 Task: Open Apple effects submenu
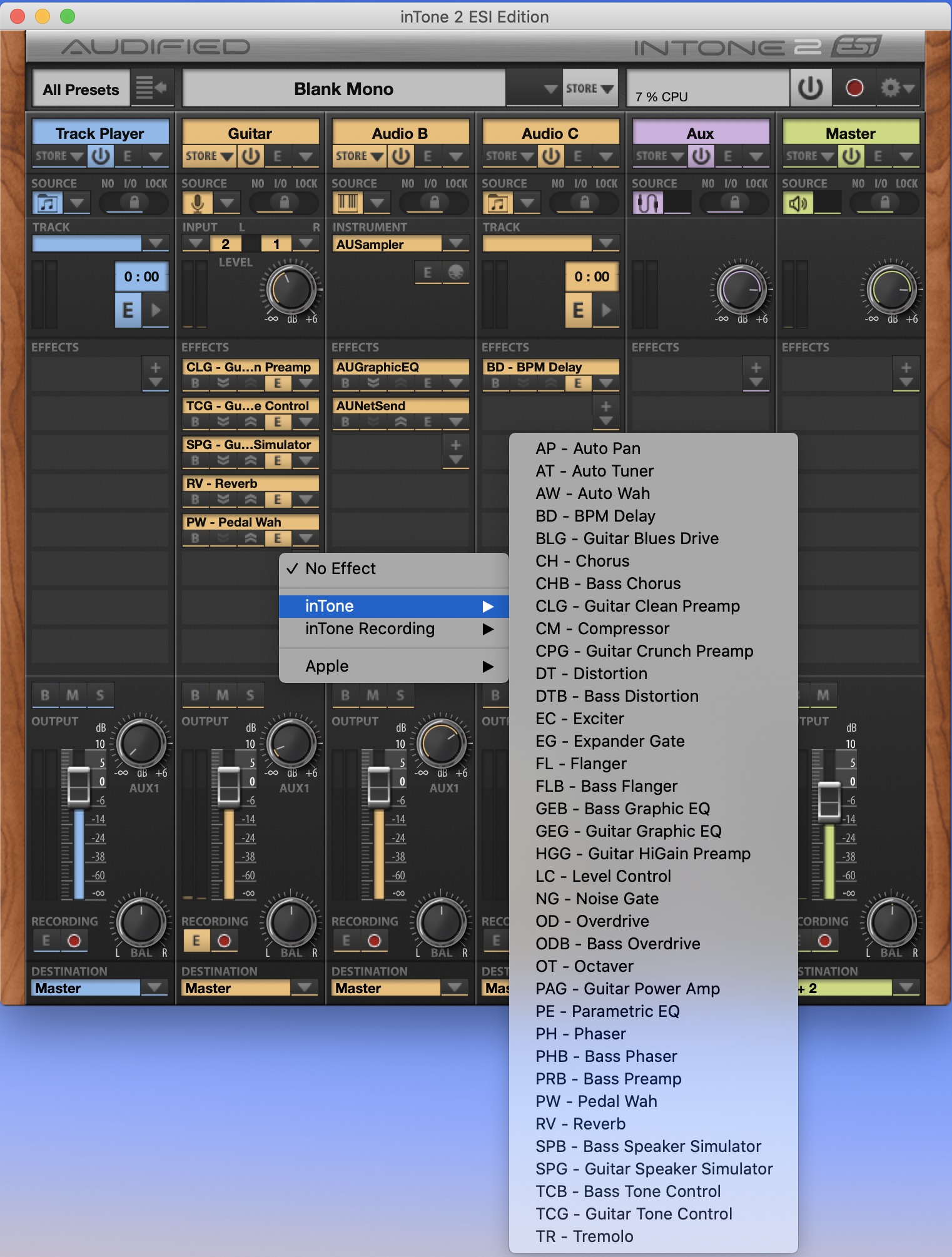click(x=394, y=666)
